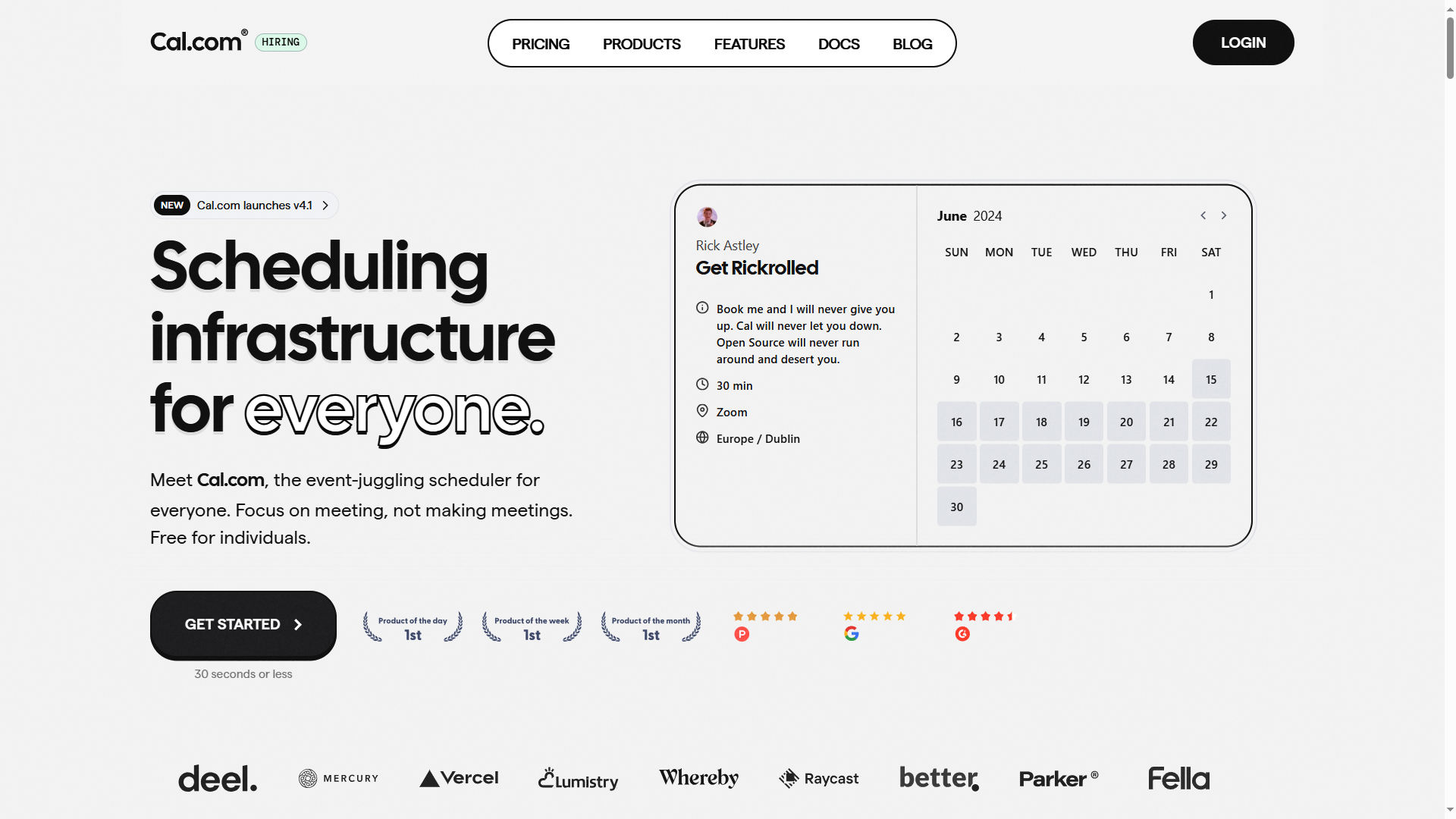The height and width of the screenshot is (819, 1456).
Task: Click the forward arrow on June 2024 calendar
Action: tap(1224, 215)
